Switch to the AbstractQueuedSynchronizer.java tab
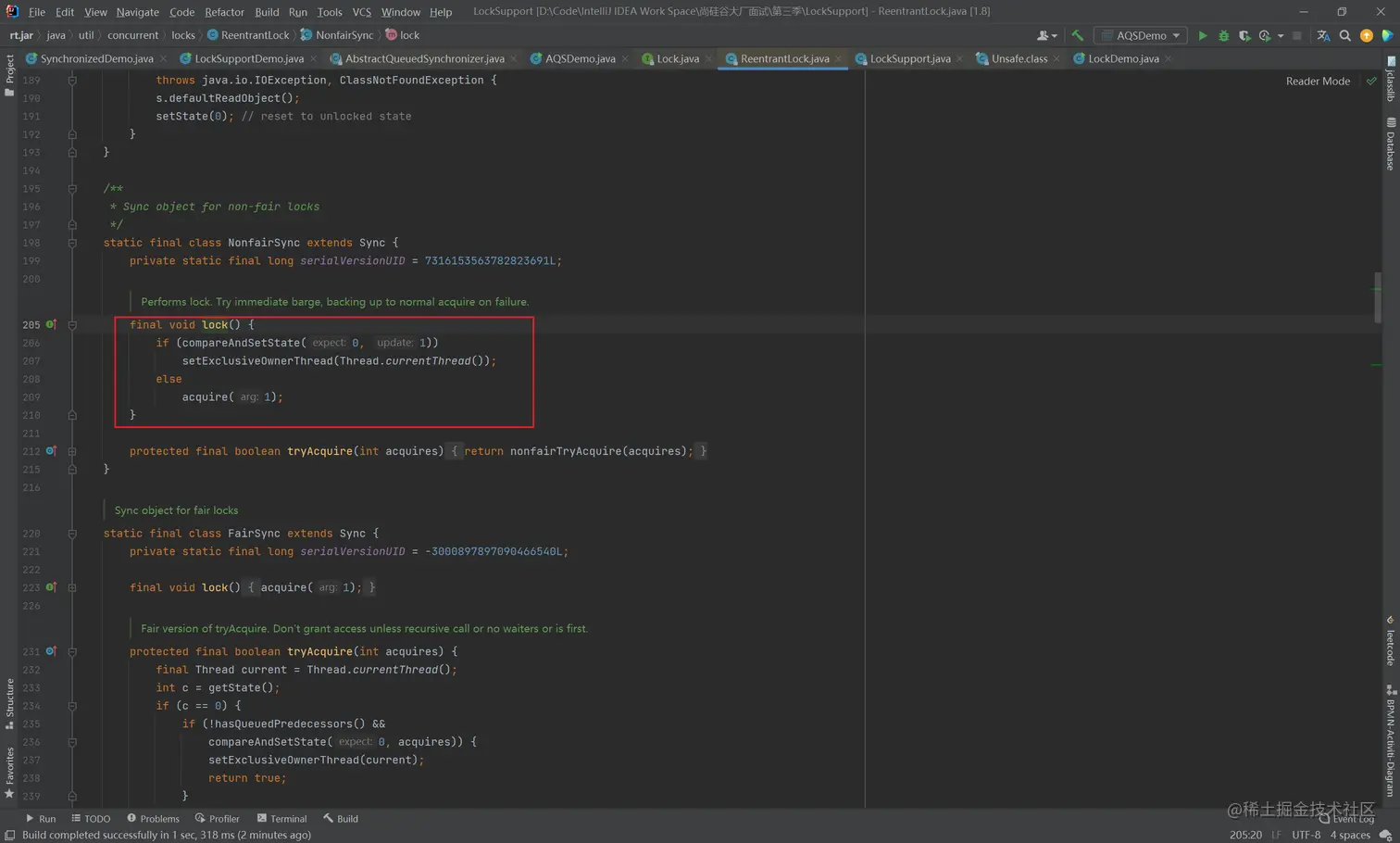 pos(424,58)
